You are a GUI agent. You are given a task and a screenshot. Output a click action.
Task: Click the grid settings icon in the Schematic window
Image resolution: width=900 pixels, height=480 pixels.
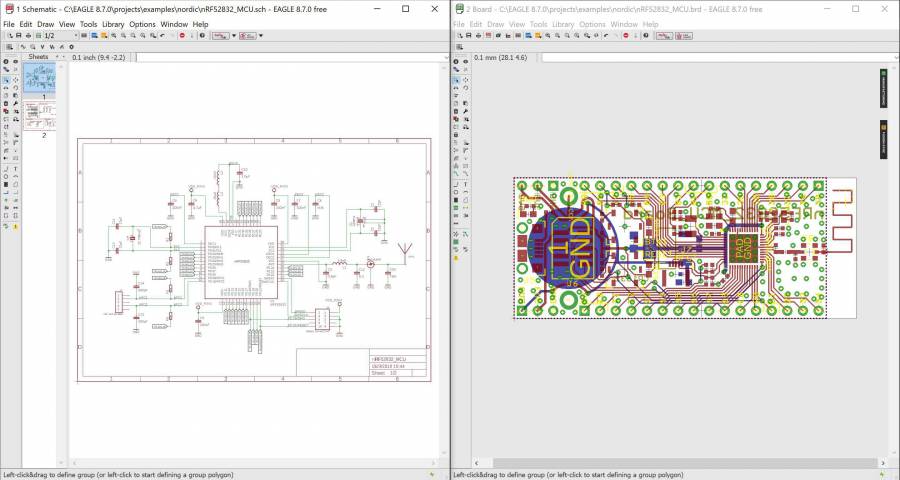pos(9,47)
